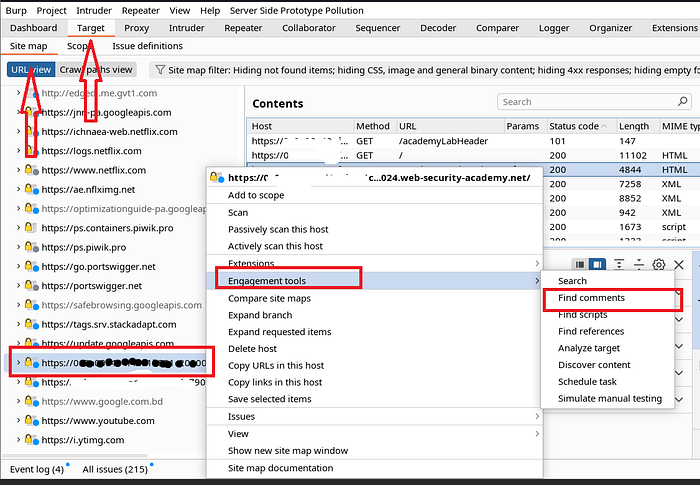
Task: Select Copy URLs in this host
Action: (x=375, y=365)
